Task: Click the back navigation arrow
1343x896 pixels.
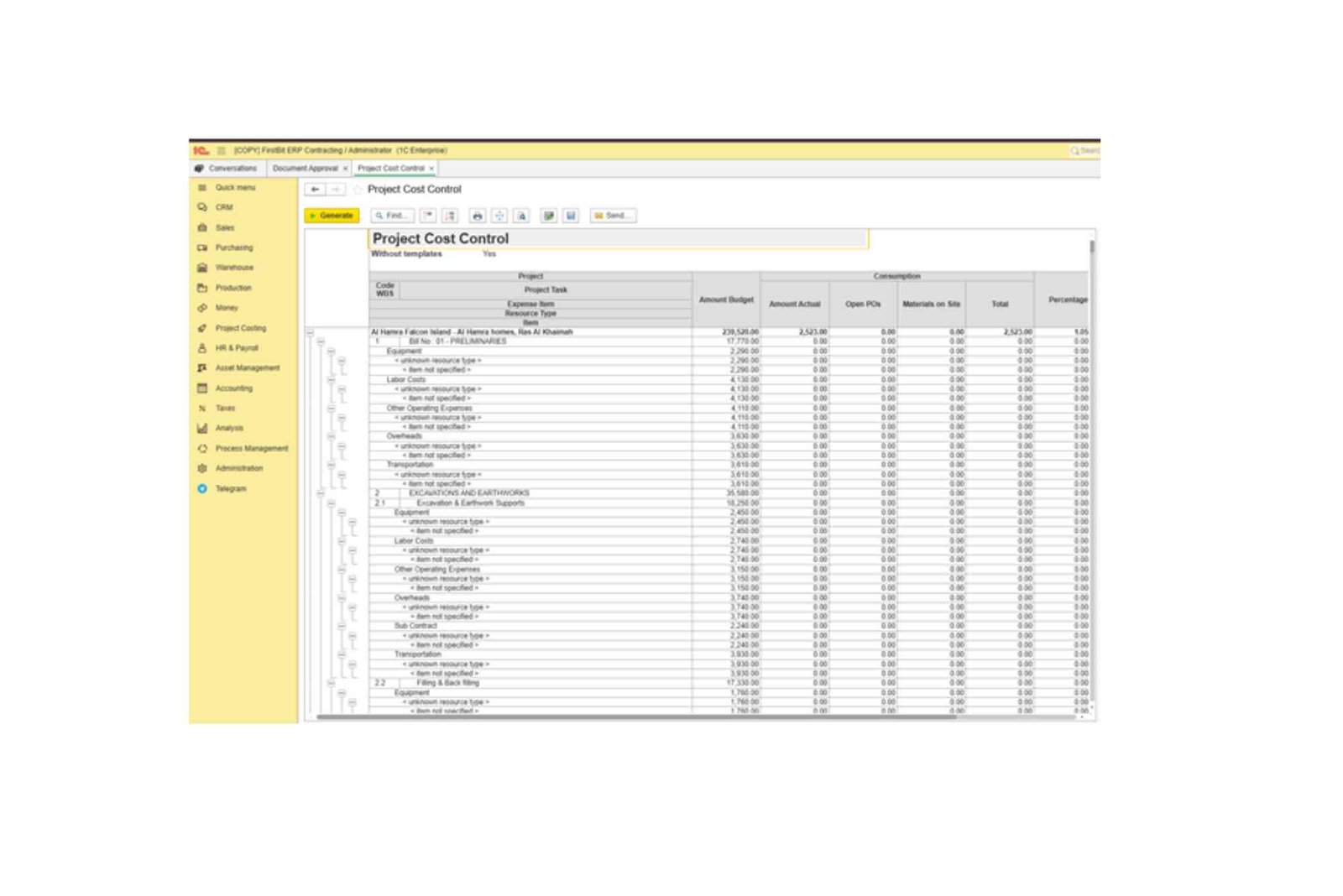Action: [x=314, y=190]
